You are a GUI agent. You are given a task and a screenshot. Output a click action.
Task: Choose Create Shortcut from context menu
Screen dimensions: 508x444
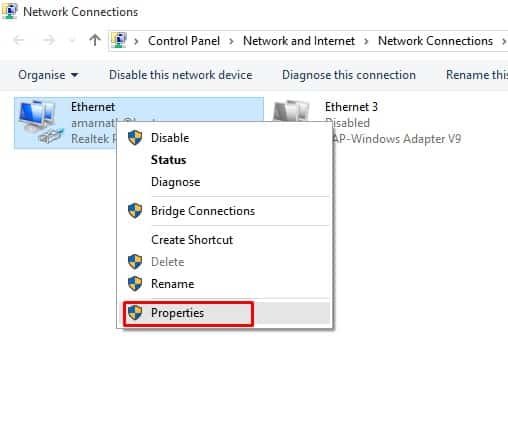tap(192, 240)
